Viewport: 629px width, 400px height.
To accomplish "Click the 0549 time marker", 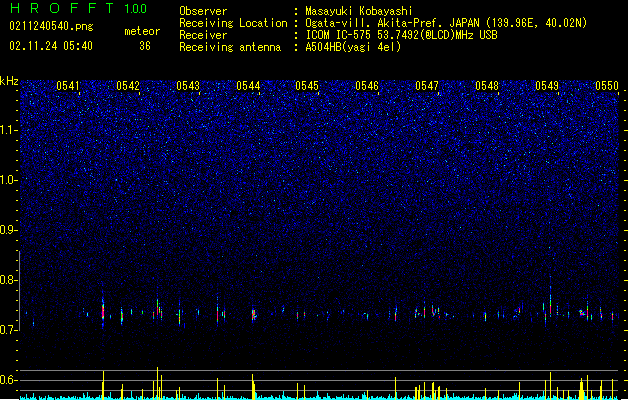I will tap(547, 86).
